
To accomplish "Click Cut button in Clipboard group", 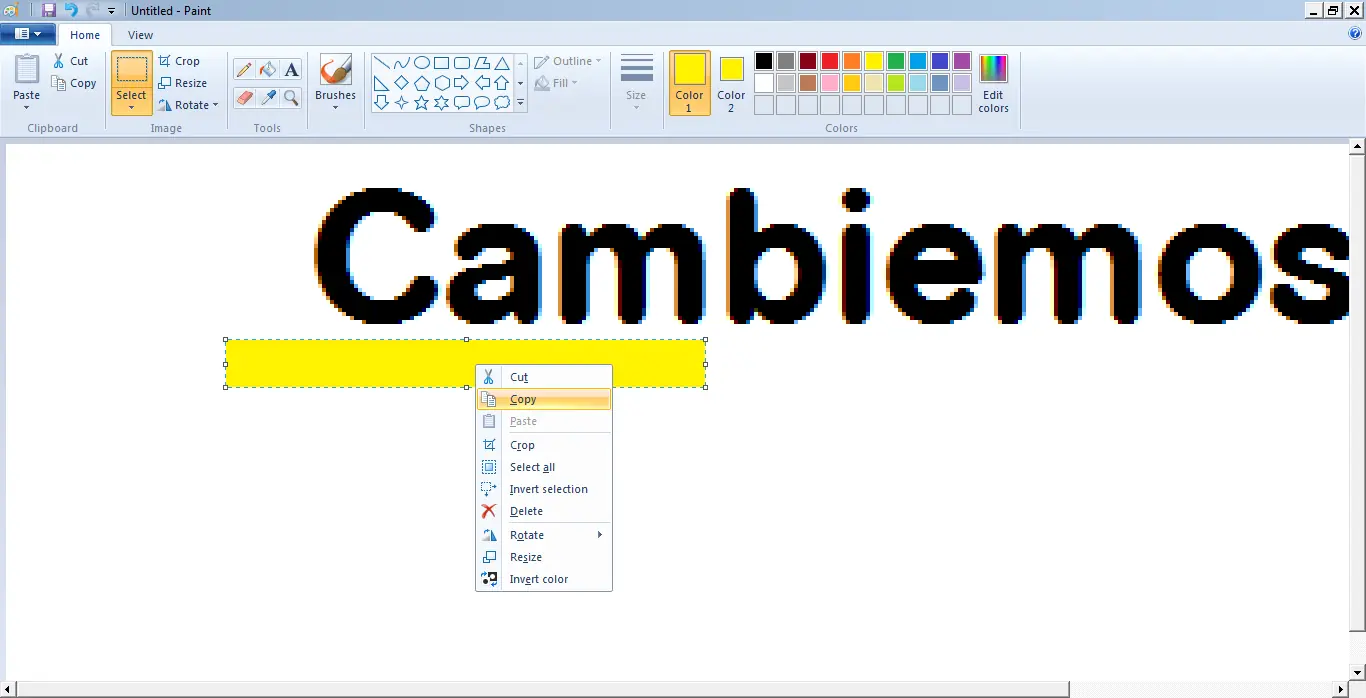I will click(x=71, y=61).
